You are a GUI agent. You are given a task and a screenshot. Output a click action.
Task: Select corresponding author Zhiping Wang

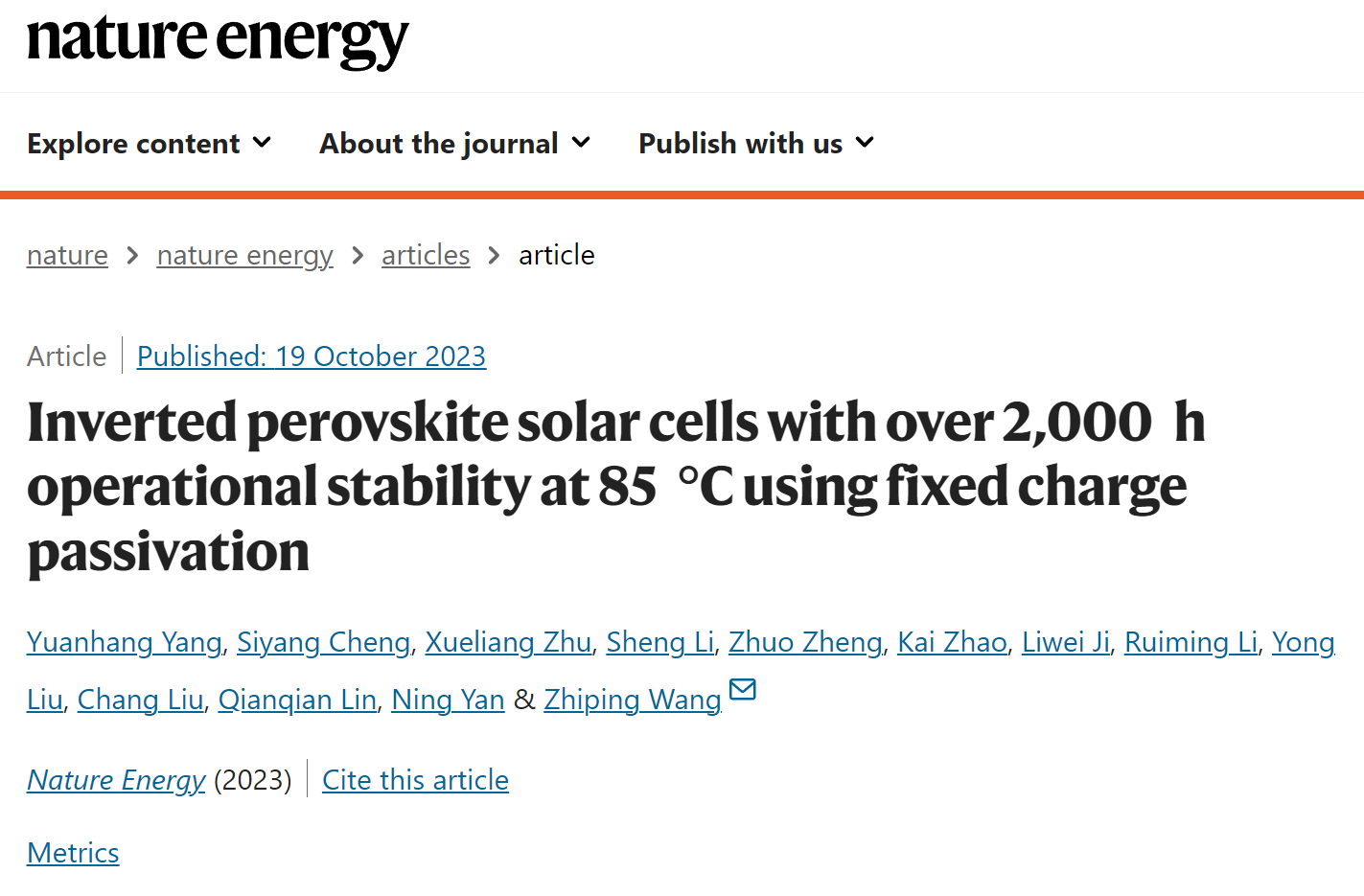pos(633,700)
